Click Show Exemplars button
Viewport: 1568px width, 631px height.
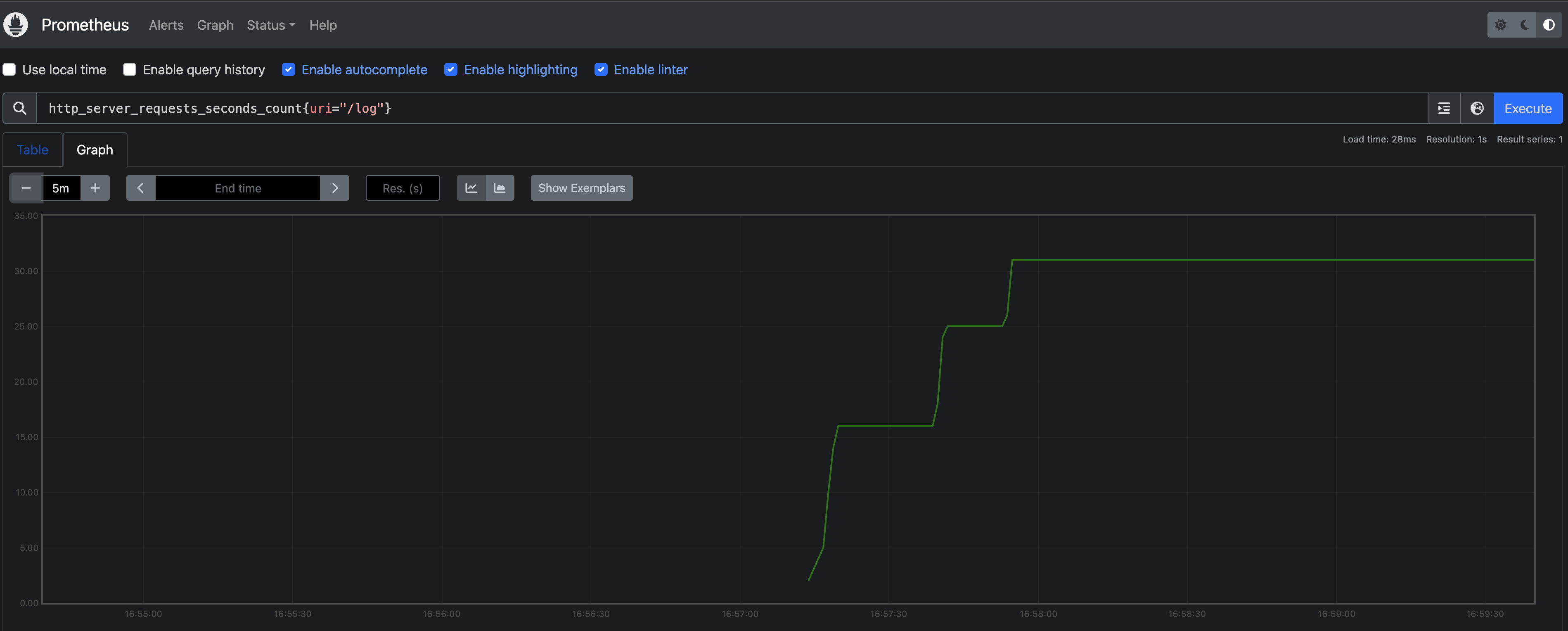click(x=581, y=188)
